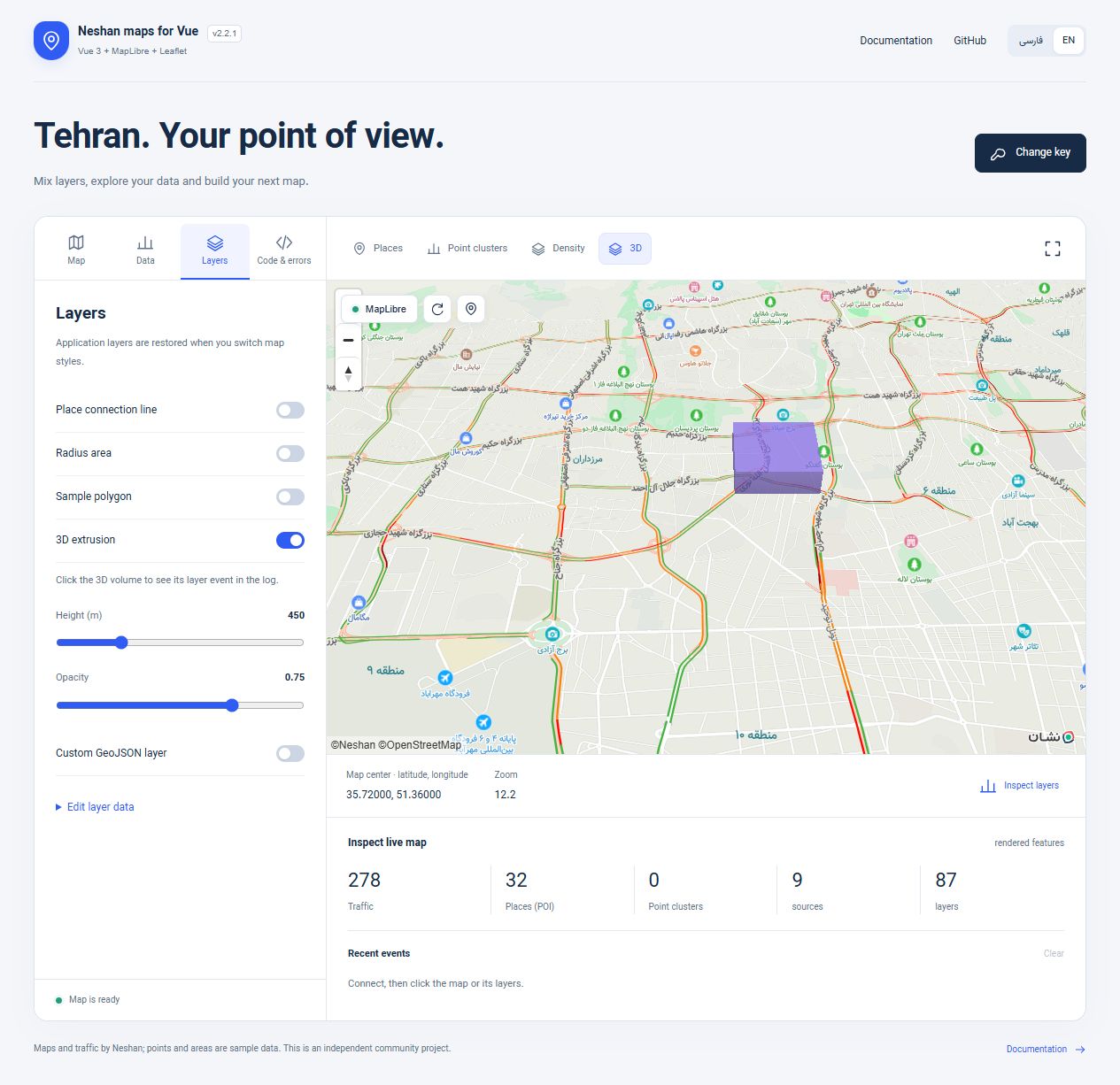This screenshot has width=1120, height=1085.
Task: Click the map reload icon button
Action: tap(437, 309)
